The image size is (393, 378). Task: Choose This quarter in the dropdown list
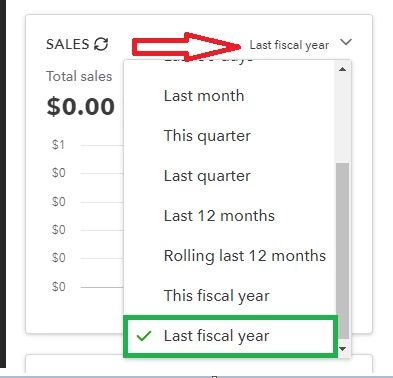click(207, 136)
